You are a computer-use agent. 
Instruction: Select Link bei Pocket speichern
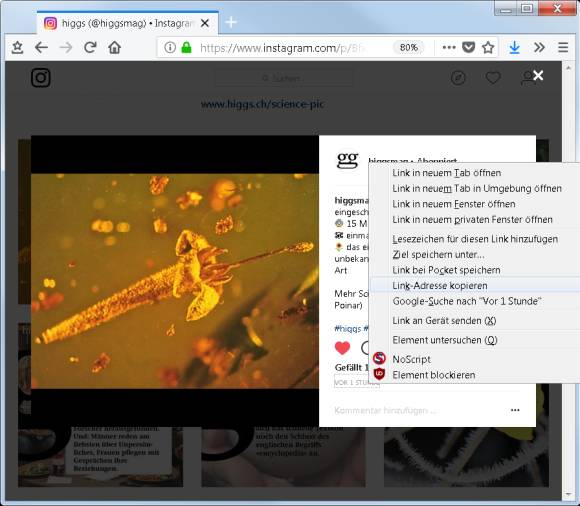(475, 270)
